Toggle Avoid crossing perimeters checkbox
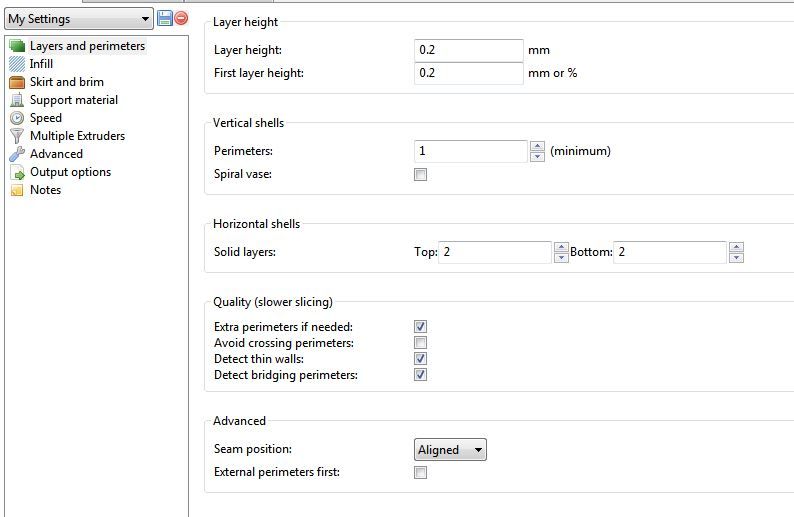This screenshot has width=794, height=517. click(x=420, y=343)
